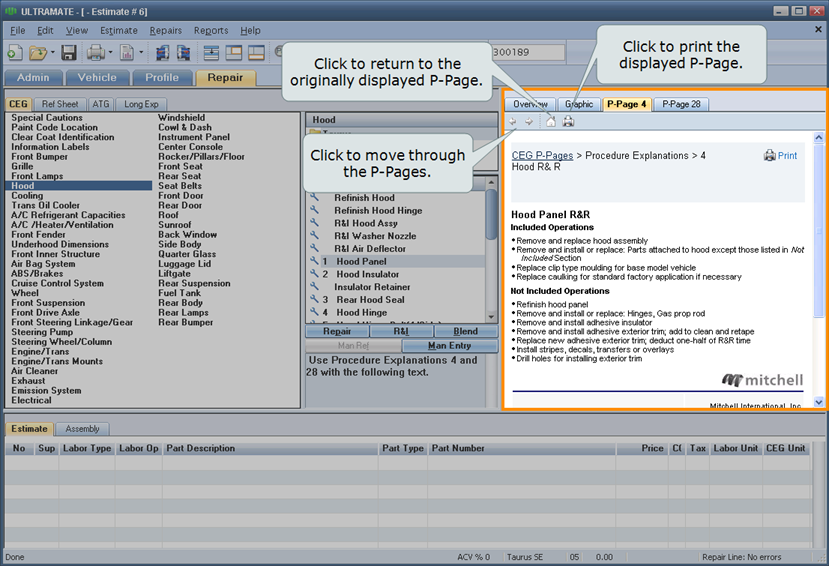829x566 pixels.
Task: Click the P-Page print icon
Action: click(x=568, y=122)
